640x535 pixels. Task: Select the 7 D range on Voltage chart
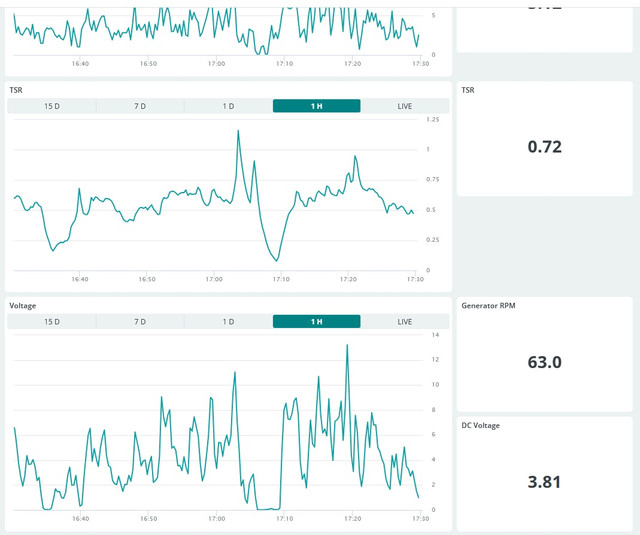(x=140, y=322)
